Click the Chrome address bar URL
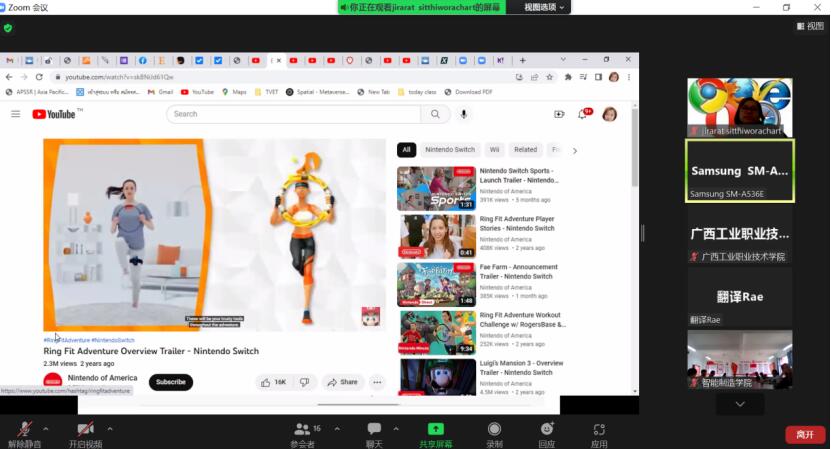Image resolution: width=831 pixels, height=449 pixels. (x=119, y=77)
